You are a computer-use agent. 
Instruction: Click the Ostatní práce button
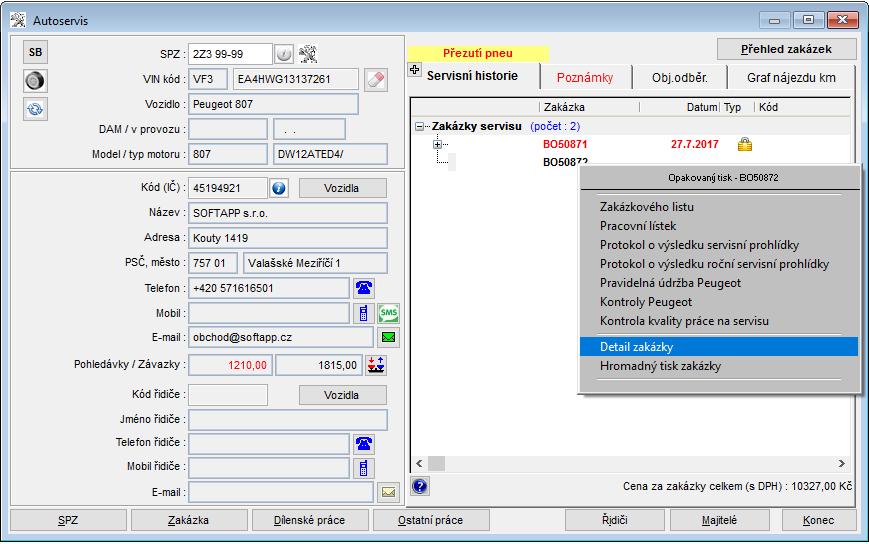pos(431,520)
